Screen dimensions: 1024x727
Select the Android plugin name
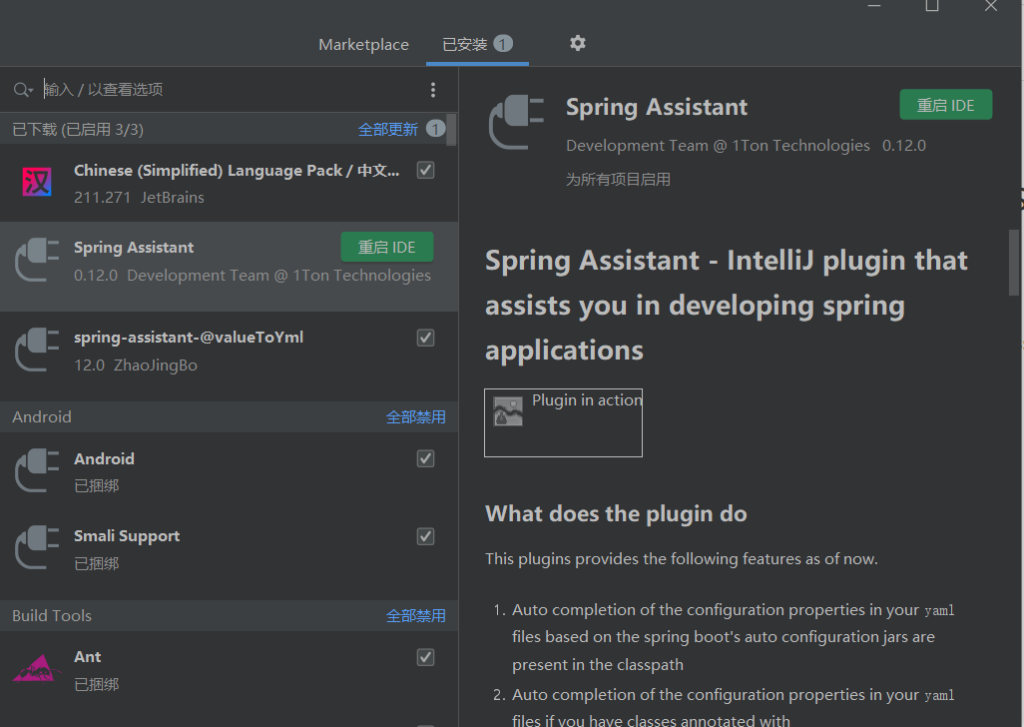point(104,459)
